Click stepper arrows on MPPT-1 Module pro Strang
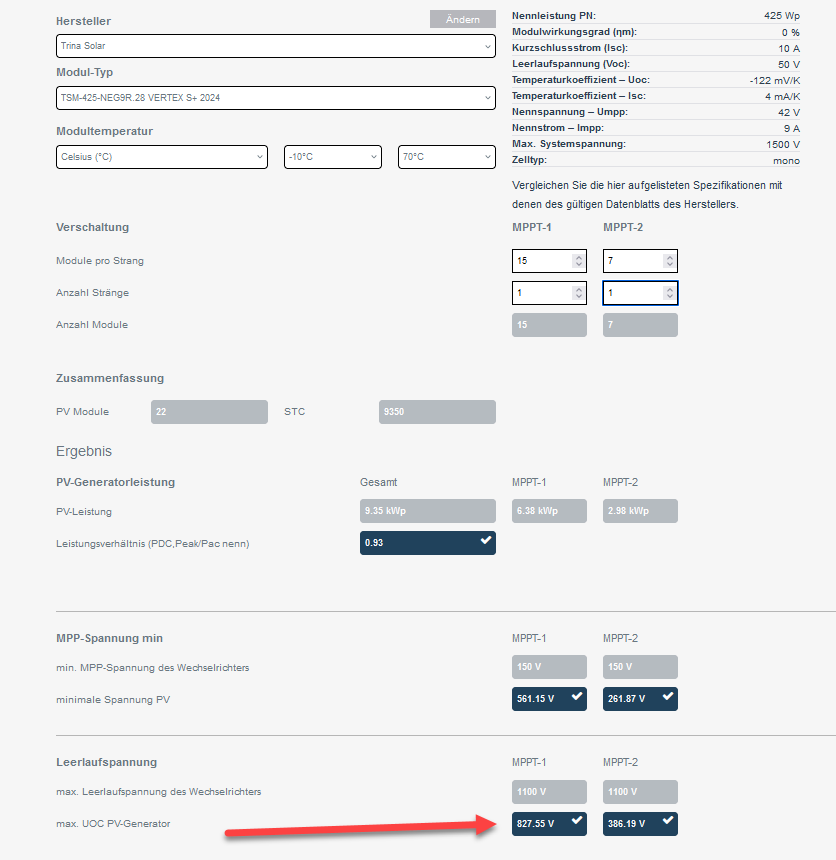This screenshot has height=860, width=836. pyautogui.click(x=578, y=261)
